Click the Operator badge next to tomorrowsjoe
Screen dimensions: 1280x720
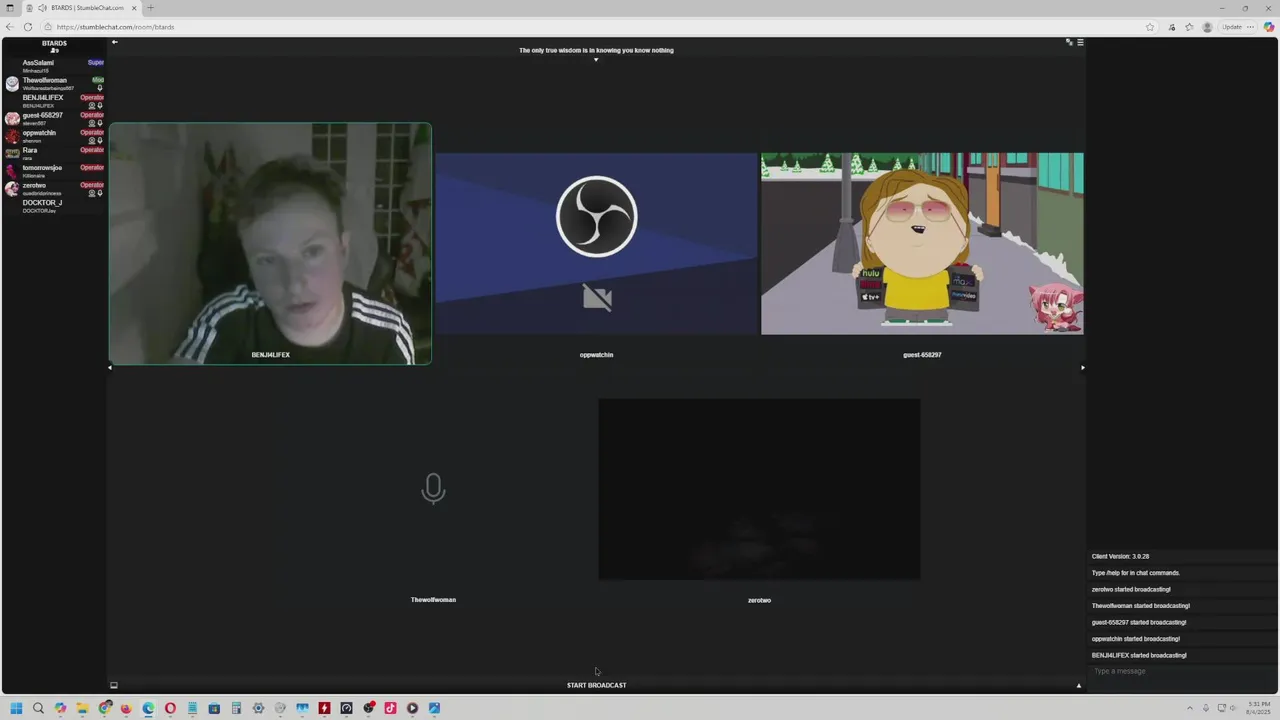[x=92, y=168]
